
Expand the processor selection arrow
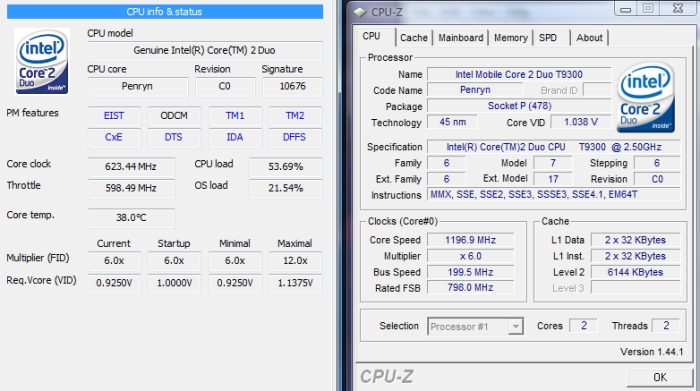(x=516, y=327)
